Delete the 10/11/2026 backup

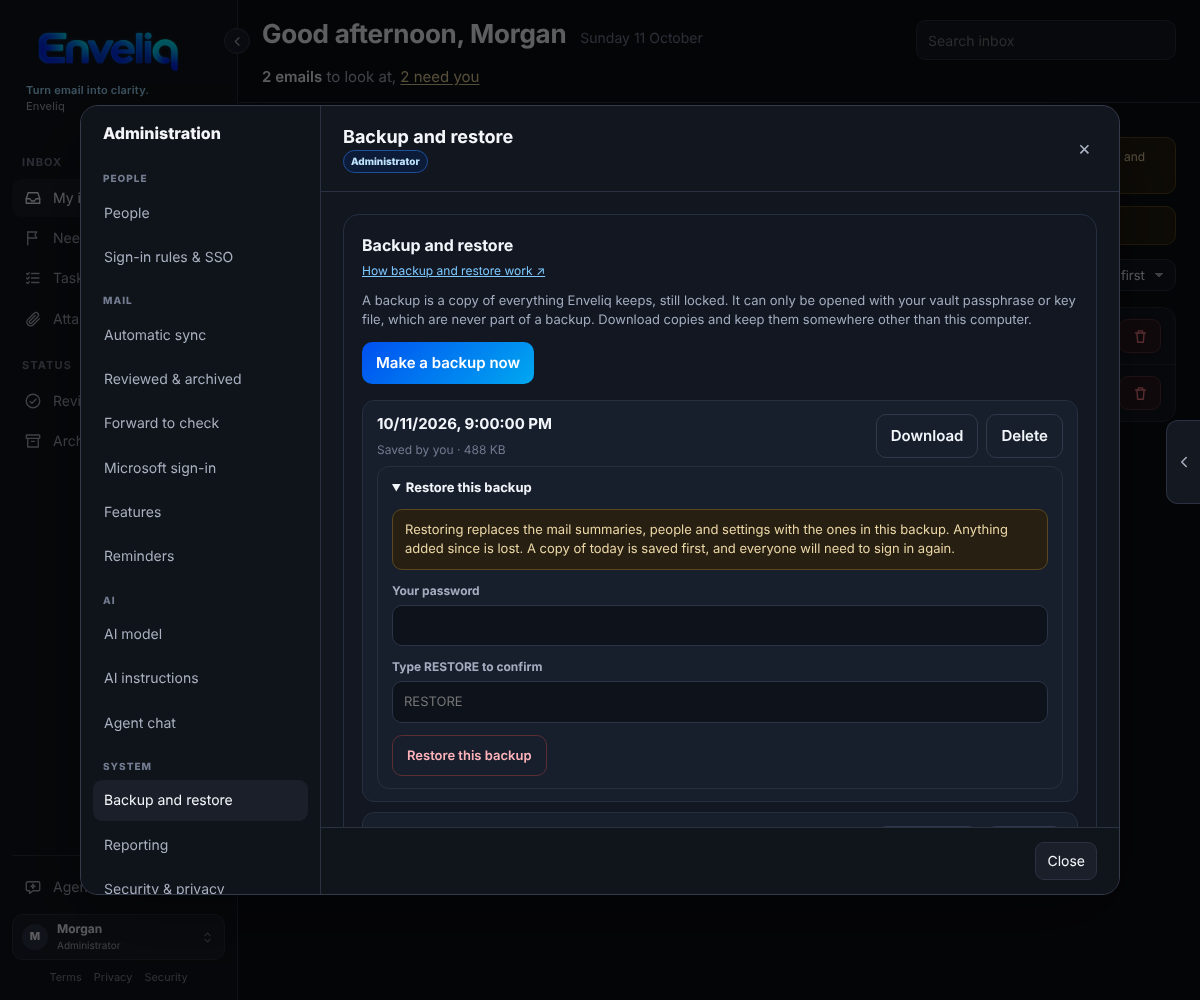[1024, 436]
